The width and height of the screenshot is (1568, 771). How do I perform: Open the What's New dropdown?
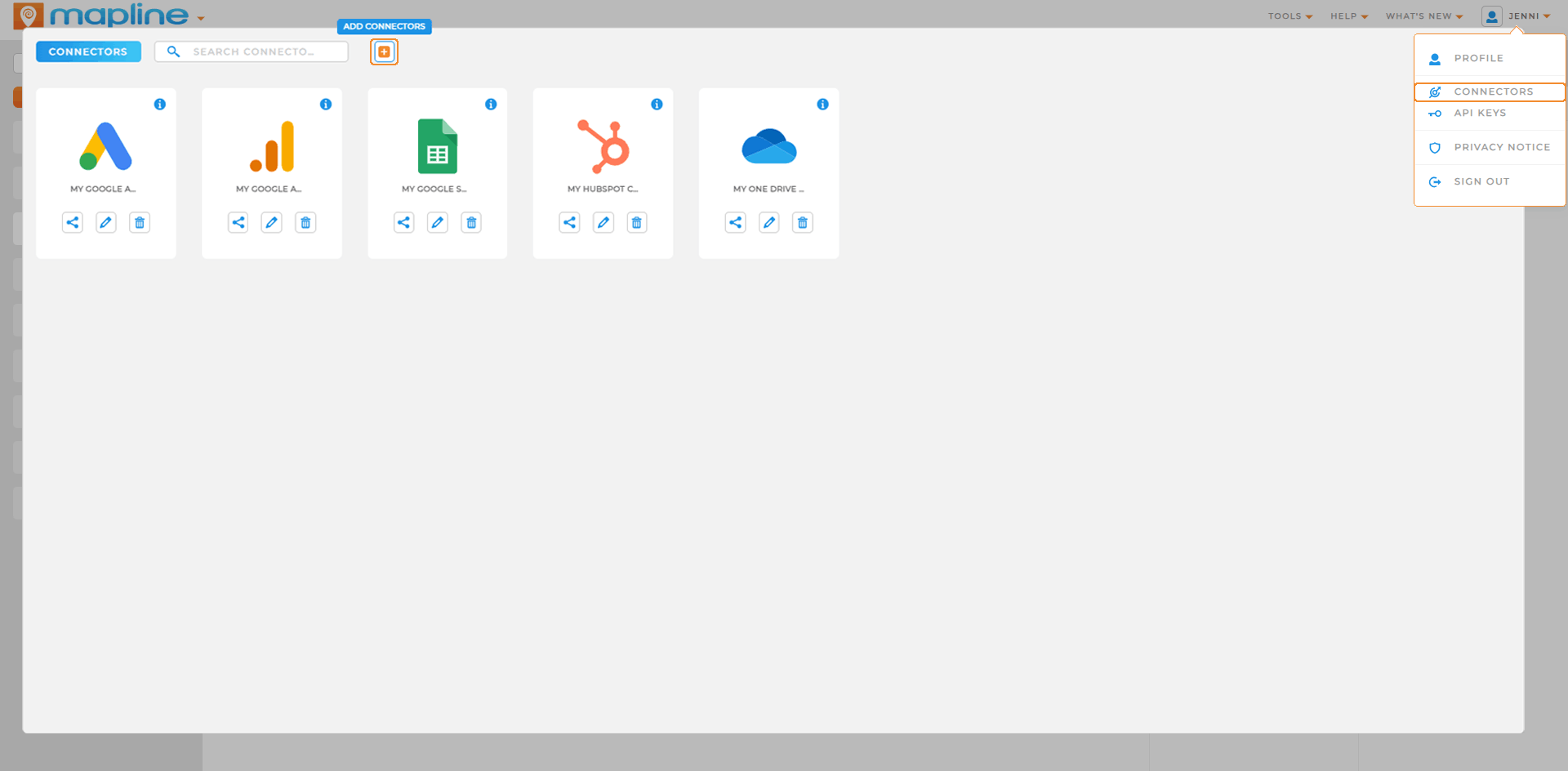(x=1423, y=16)
